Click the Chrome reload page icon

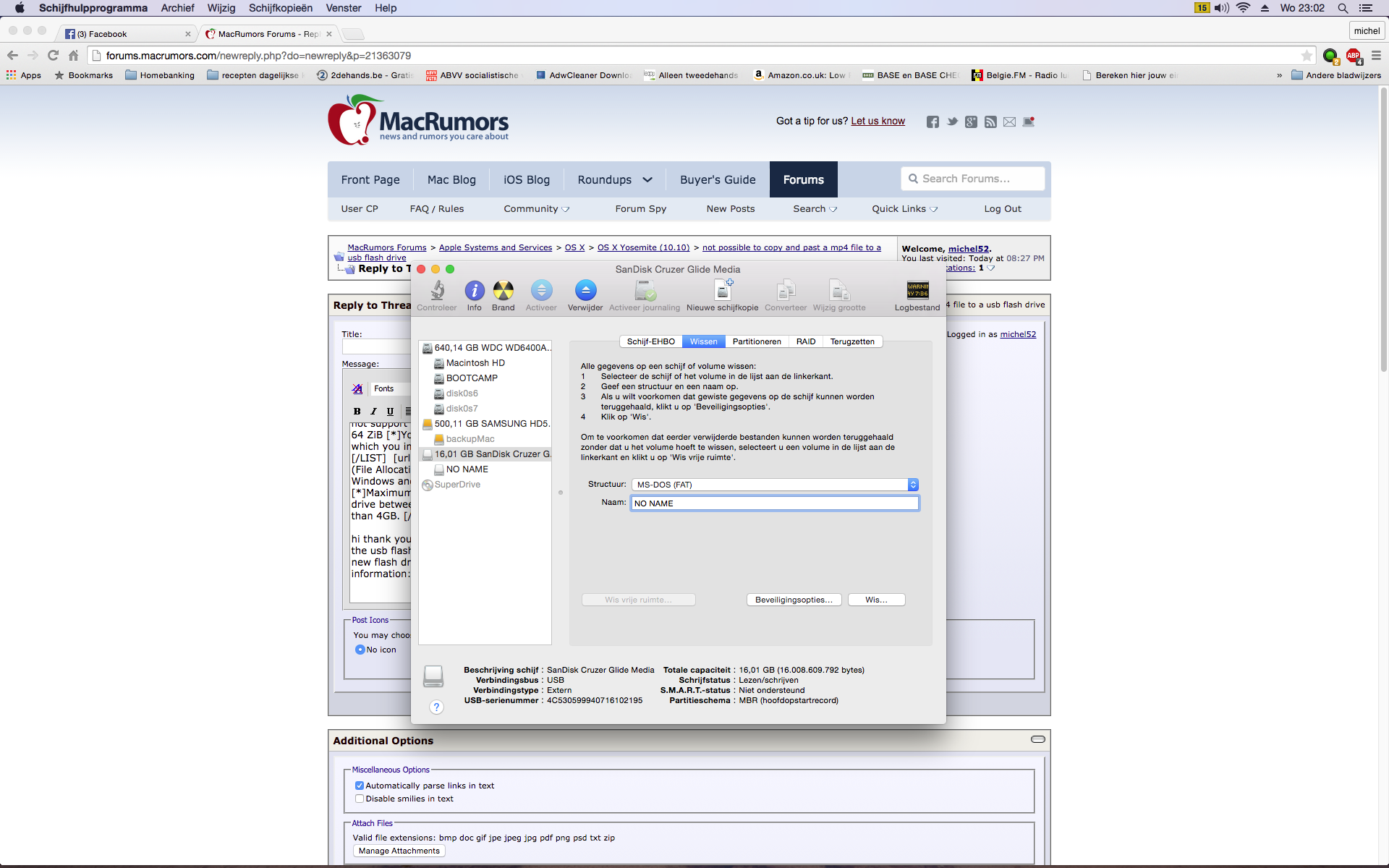click(x=53, y=56)
